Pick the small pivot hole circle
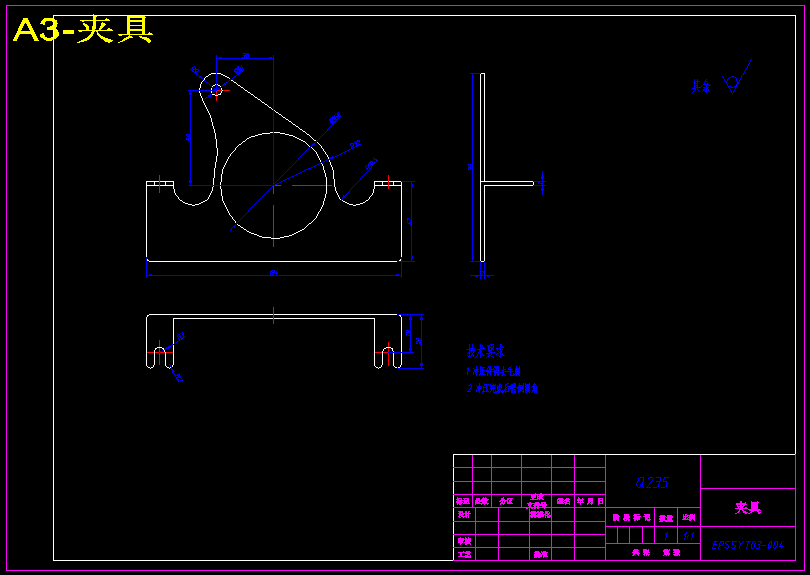The width and height of the screenshot is (810, 575). pos(216,90)
